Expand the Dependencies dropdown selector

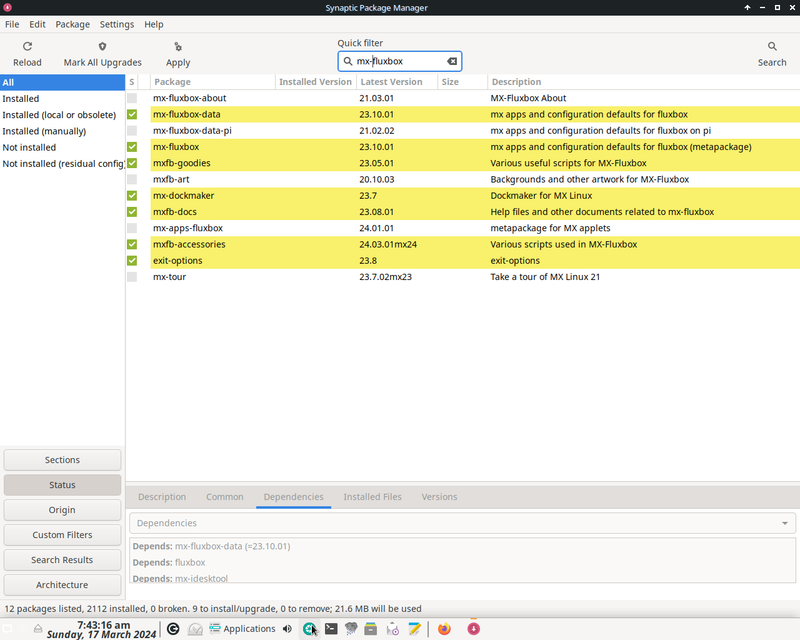462,523
